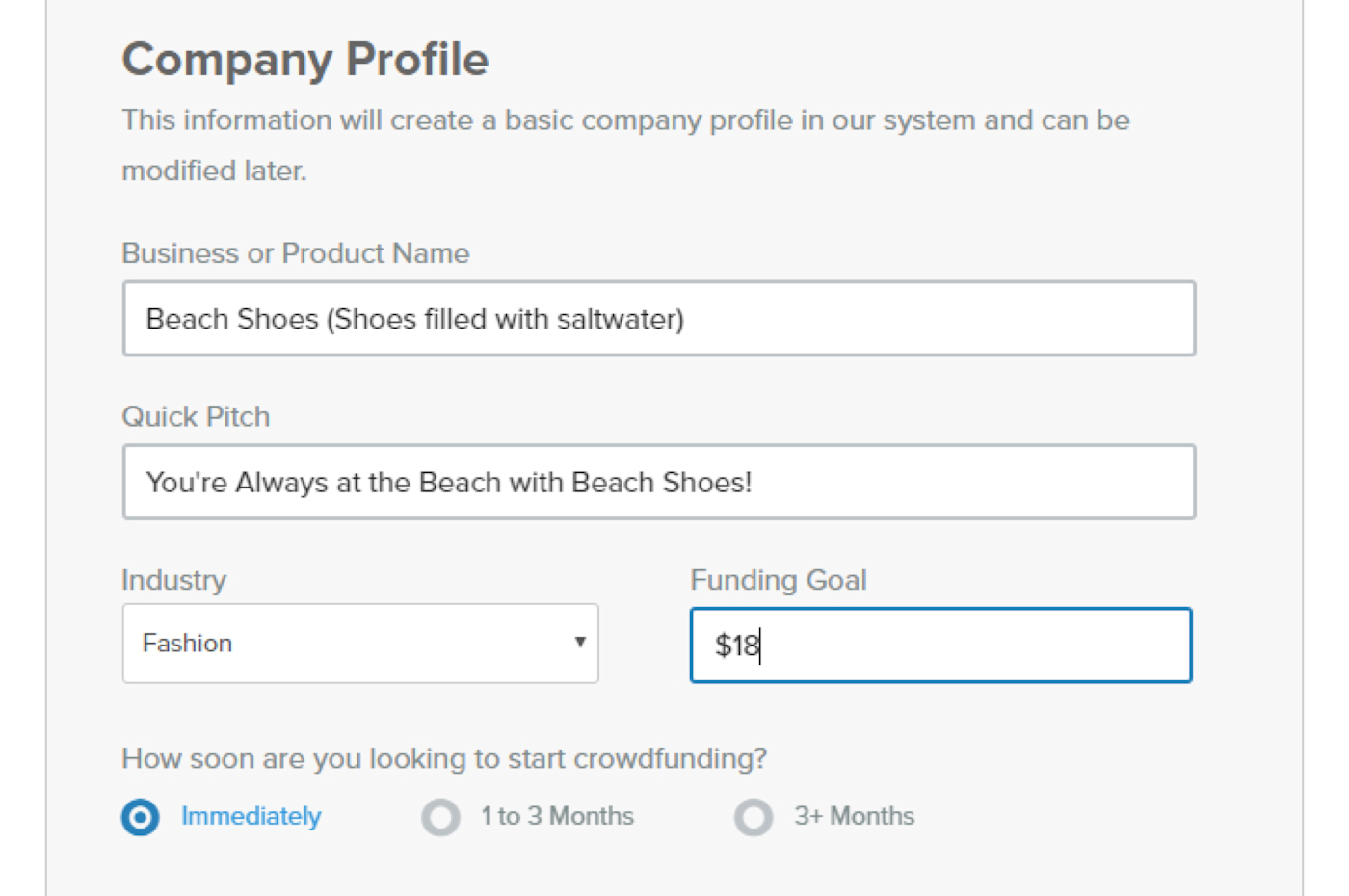Screen dimensions: 1349x896
Task: Select the Immediately radio button circle
Action: [x=141, y=818]
